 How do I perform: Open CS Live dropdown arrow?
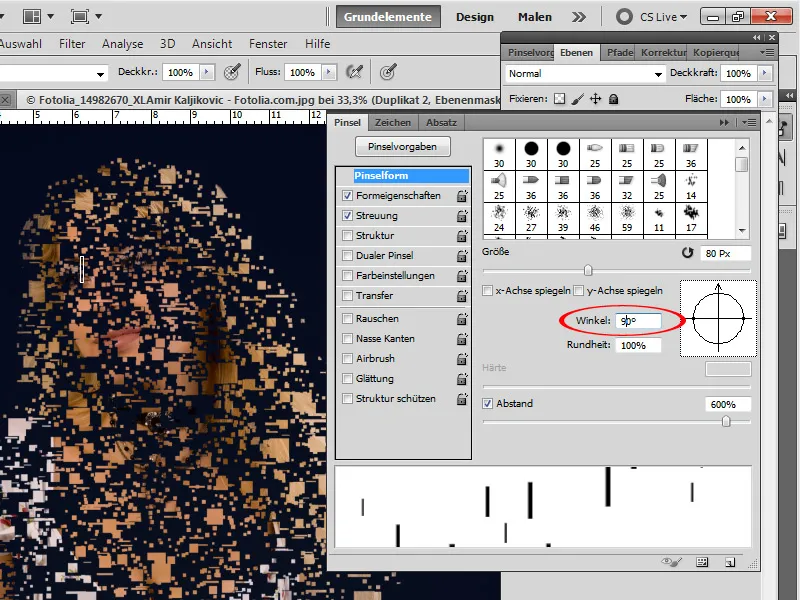684,17
